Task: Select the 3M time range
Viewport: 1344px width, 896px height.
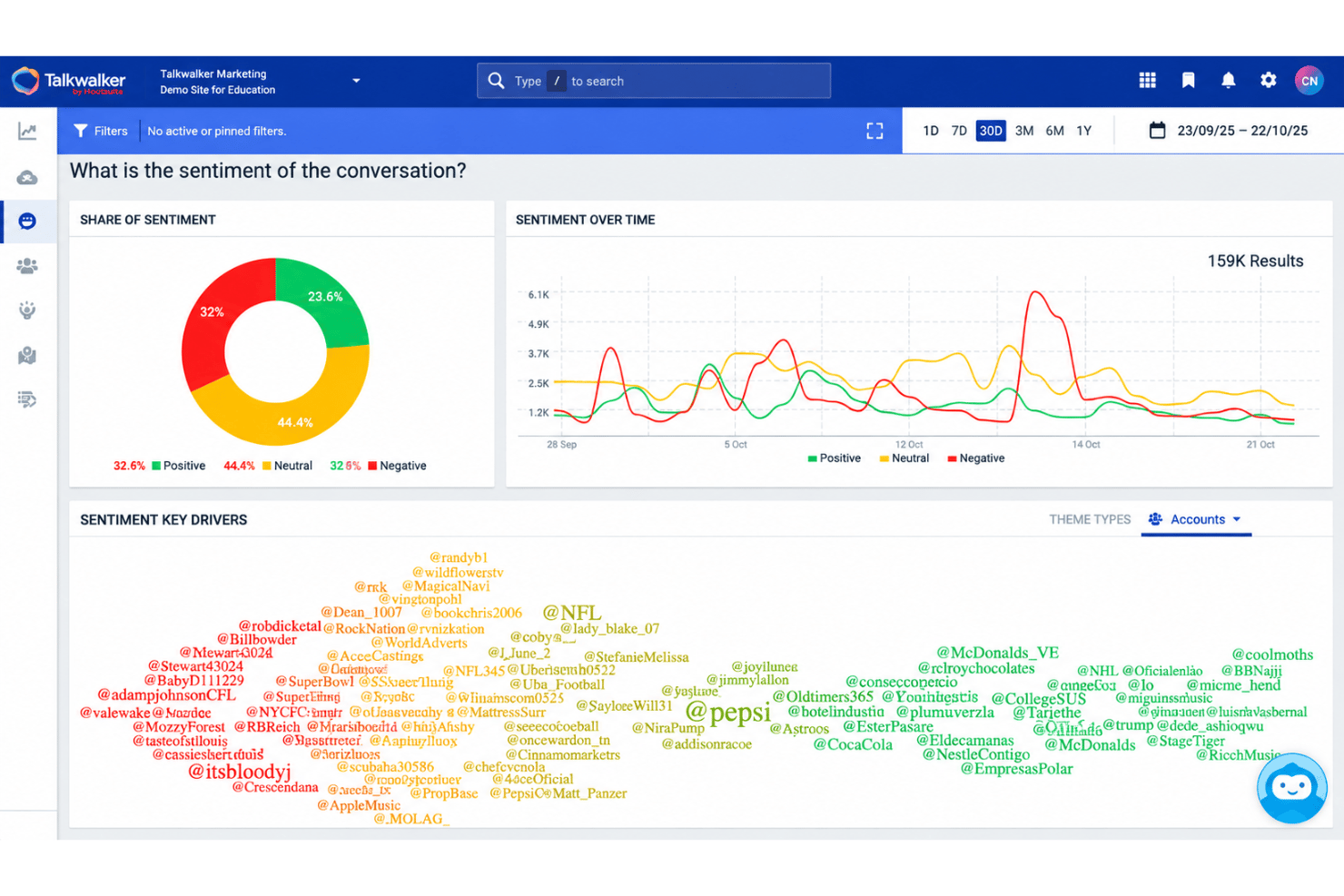Action: [x=1024, y=131]
